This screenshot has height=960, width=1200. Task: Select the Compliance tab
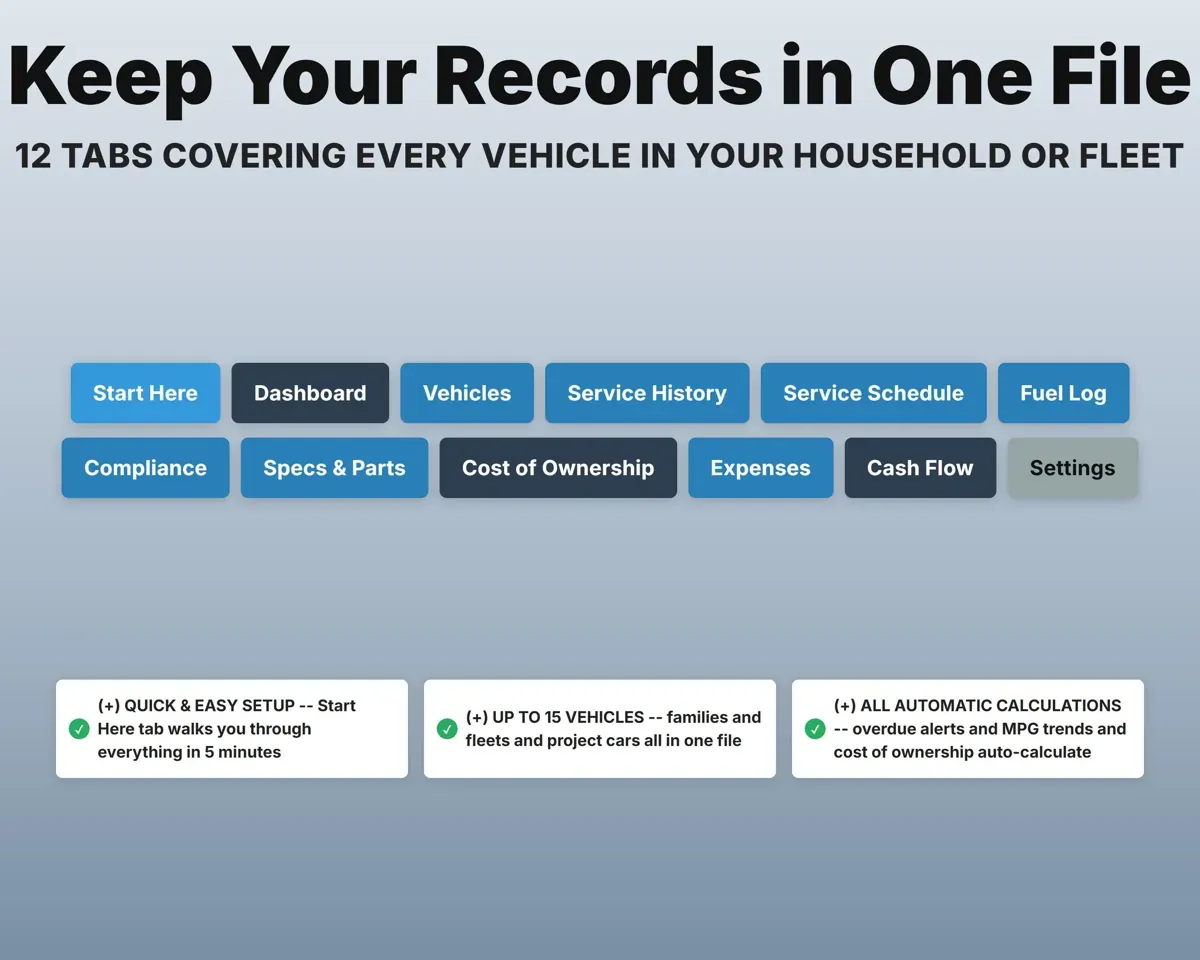click(x=145, y=468)
